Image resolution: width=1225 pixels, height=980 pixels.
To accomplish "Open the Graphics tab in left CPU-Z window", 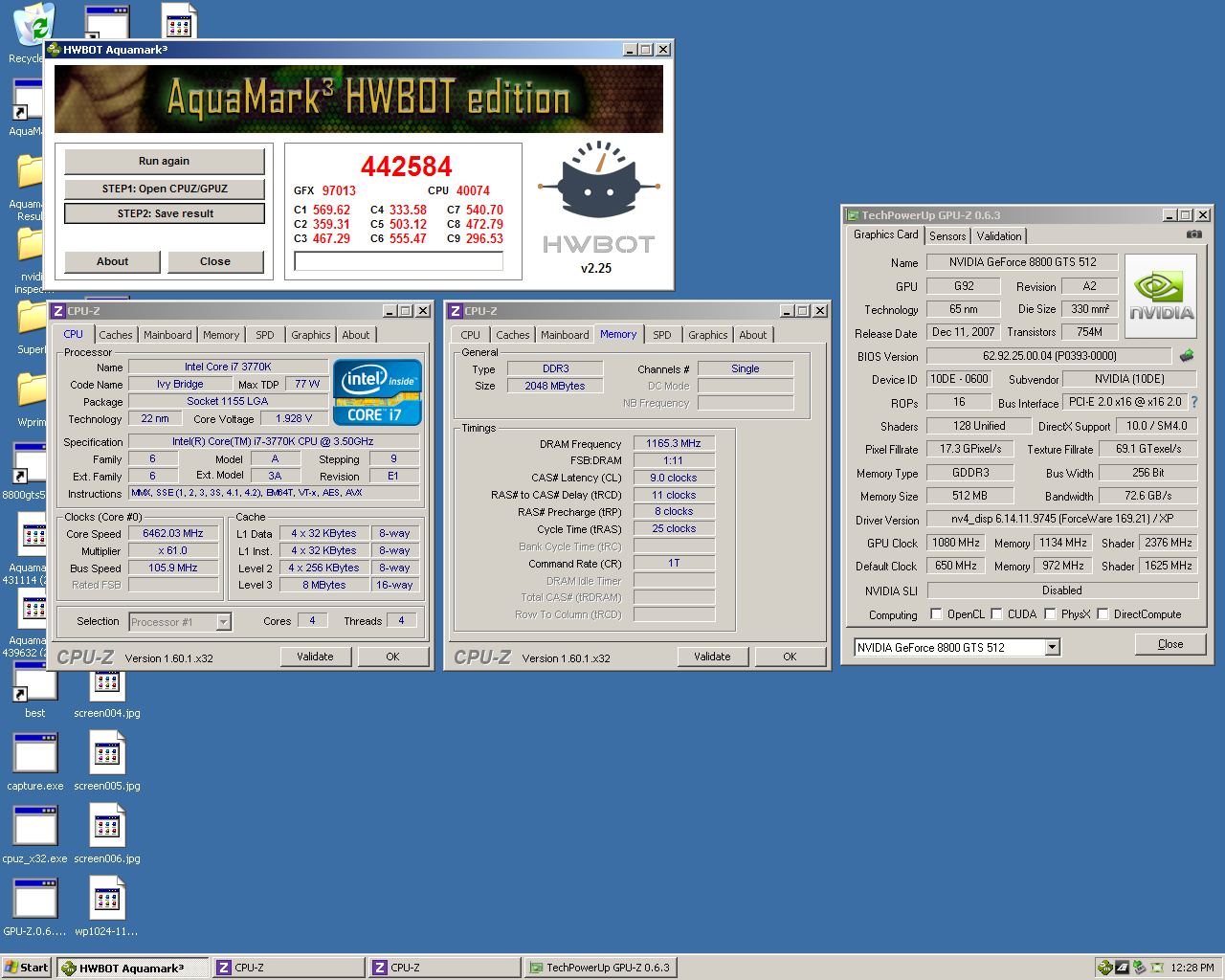I will 311,335.
